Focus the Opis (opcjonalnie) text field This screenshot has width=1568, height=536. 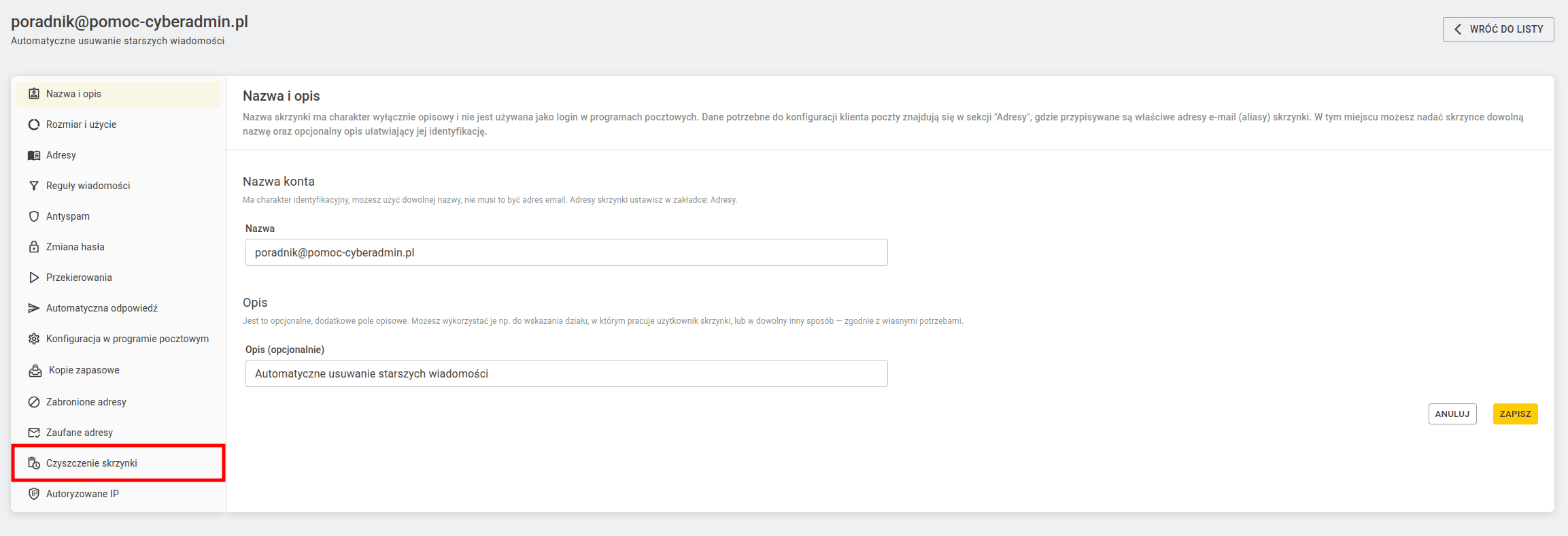[x=566, y=373]
